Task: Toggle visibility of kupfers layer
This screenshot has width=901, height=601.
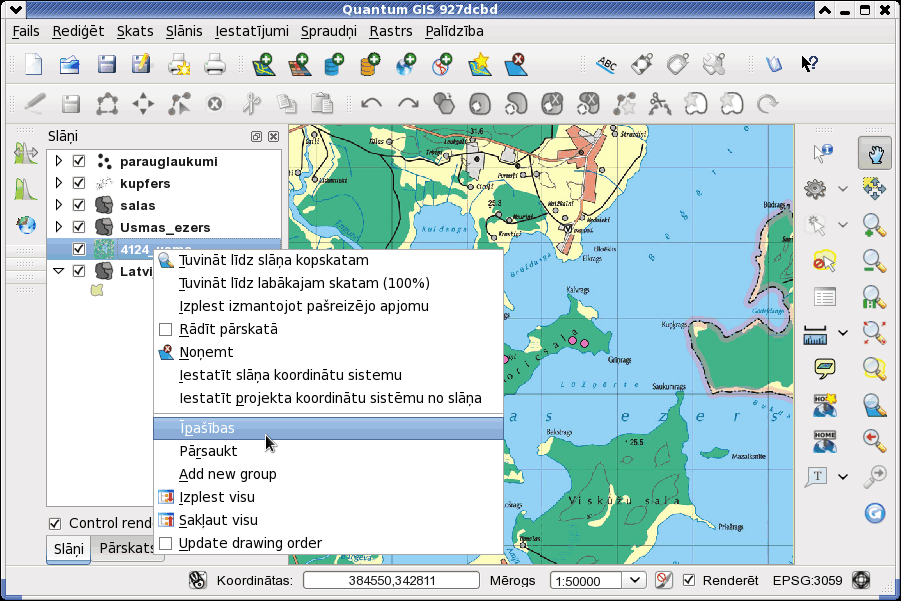Action: pyautogui.click(x=79, y=183)
